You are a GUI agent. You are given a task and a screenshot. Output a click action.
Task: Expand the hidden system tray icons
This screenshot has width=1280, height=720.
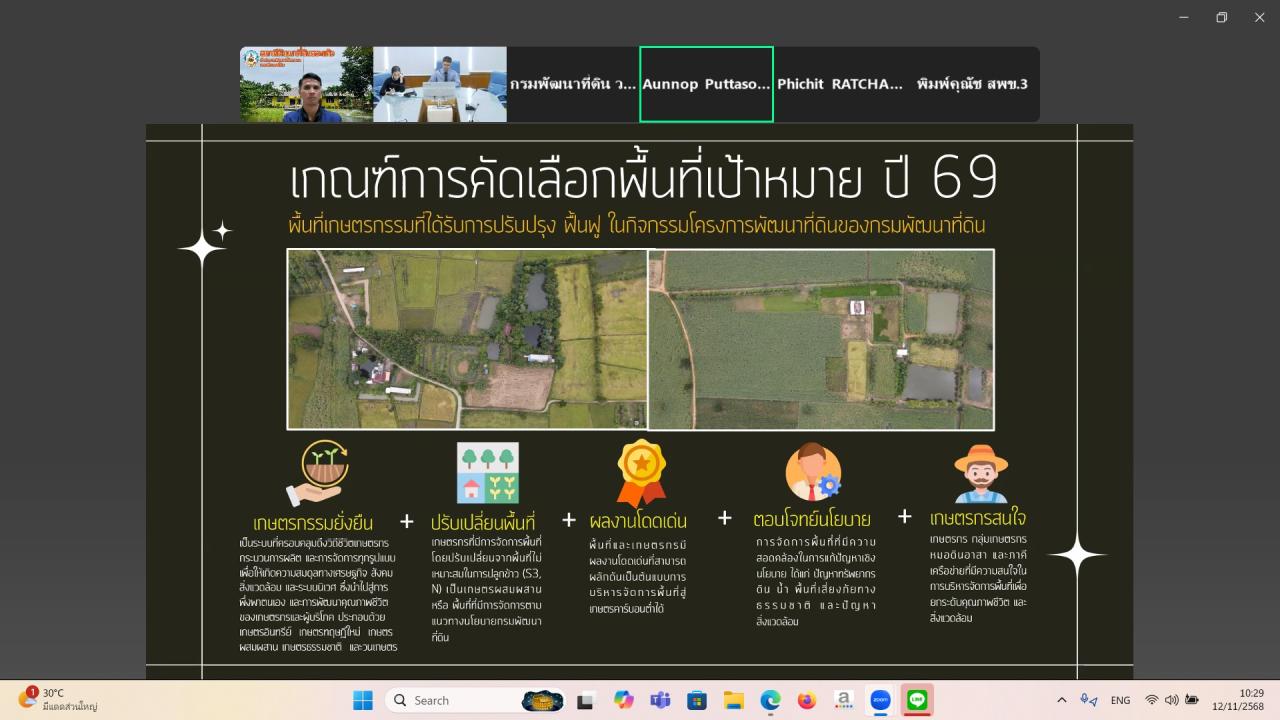coord(1062,700)
